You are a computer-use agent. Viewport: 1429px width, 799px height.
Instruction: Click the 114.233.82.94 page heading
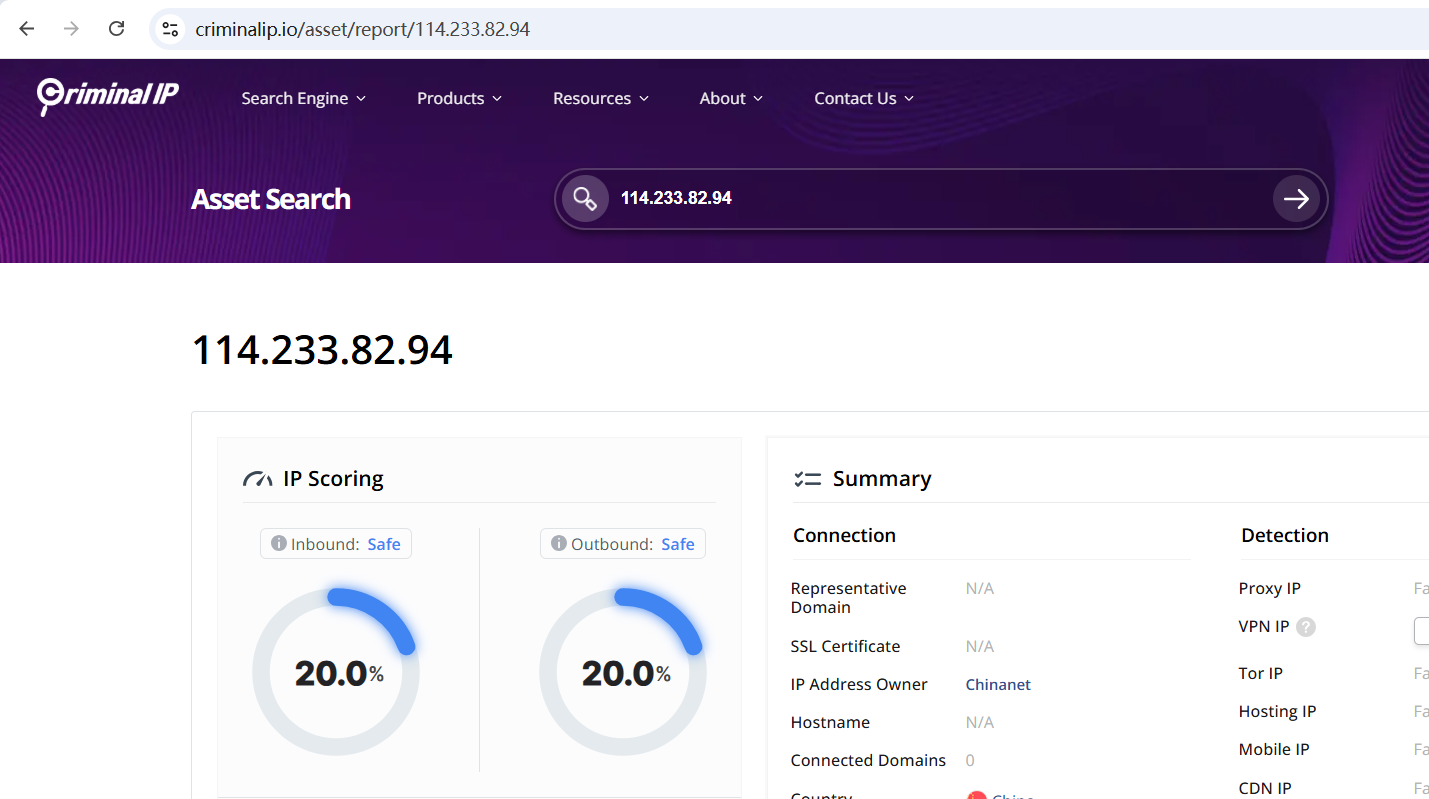coord(322,350)
